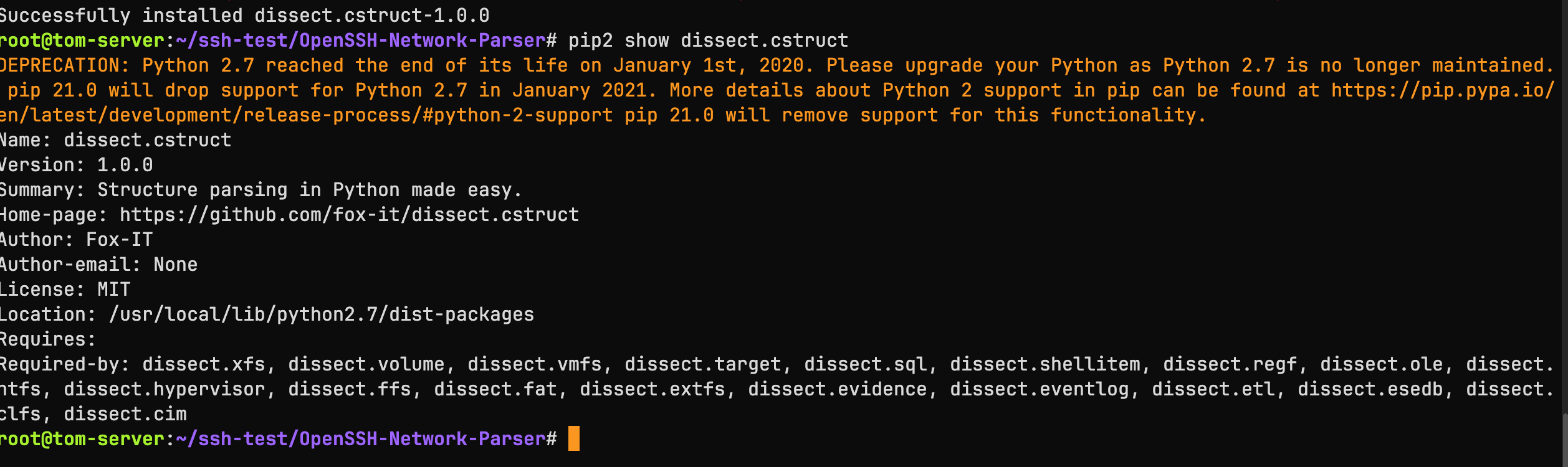Click 'dissect.hypervisor' in the Required-by list
The width and height of the screenshot is (1568, 467).
click(165, 389)
